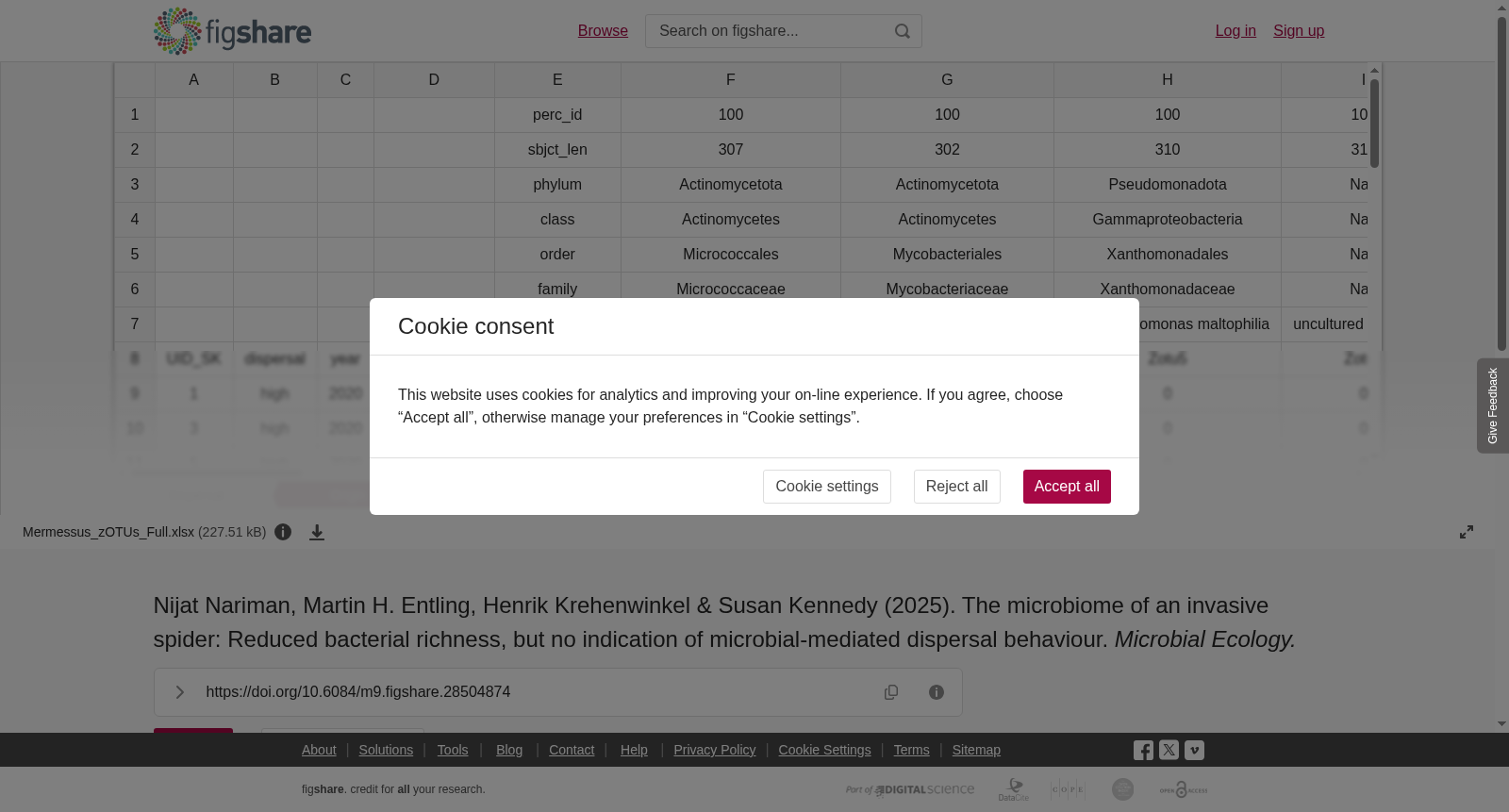Expand the citation DOI chevron

(179, 692)
